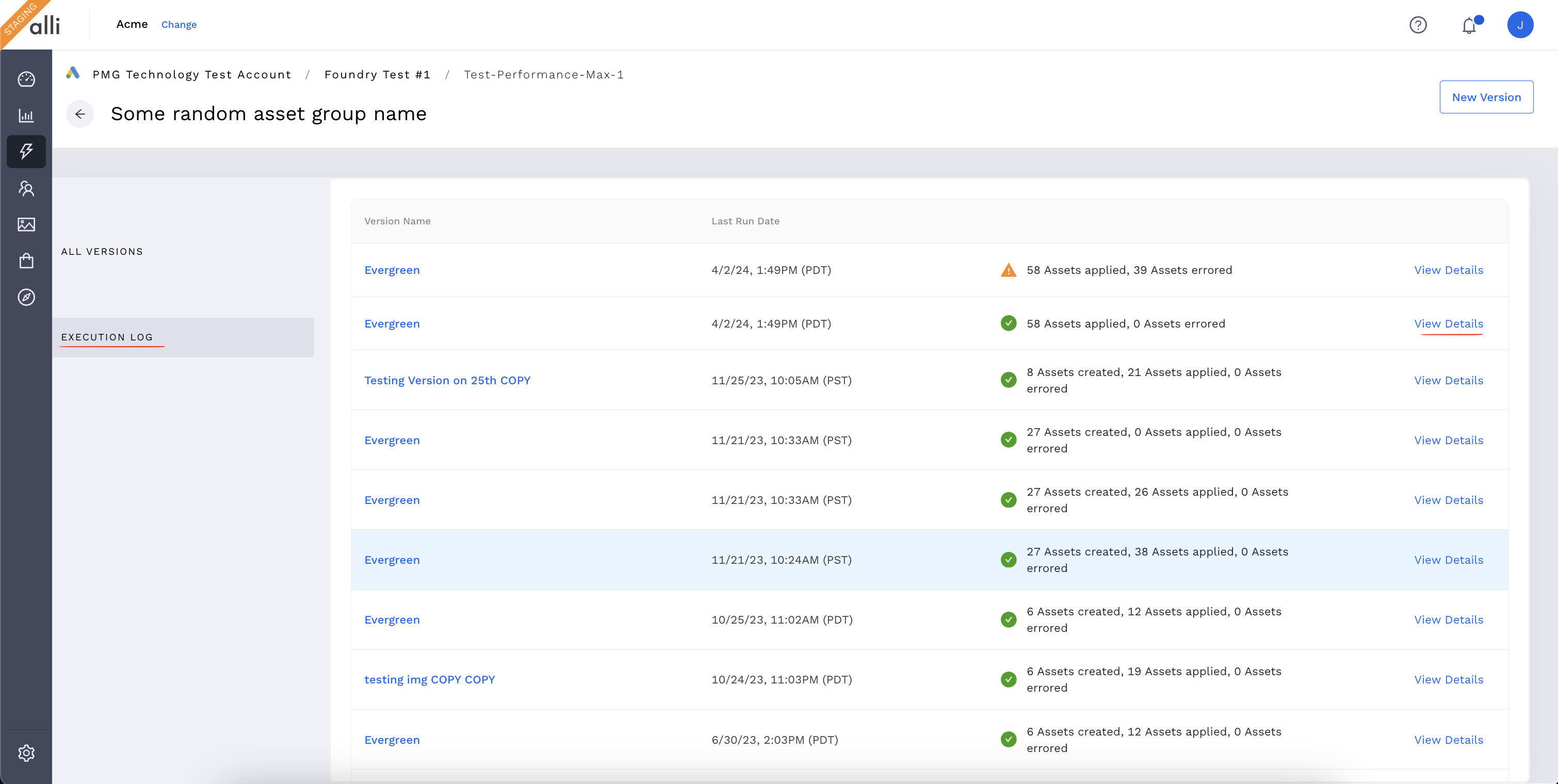View Details for 6/30/23 Evergreen row
Screen dimensions: 1558x784
(x=1449, y=741)
